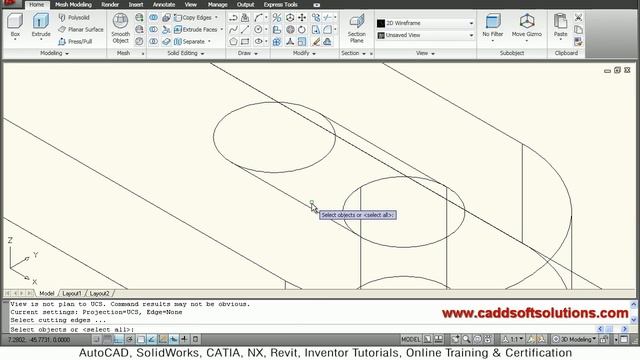
Task: Select the Polygon draw tool
Action: point(233,41)
